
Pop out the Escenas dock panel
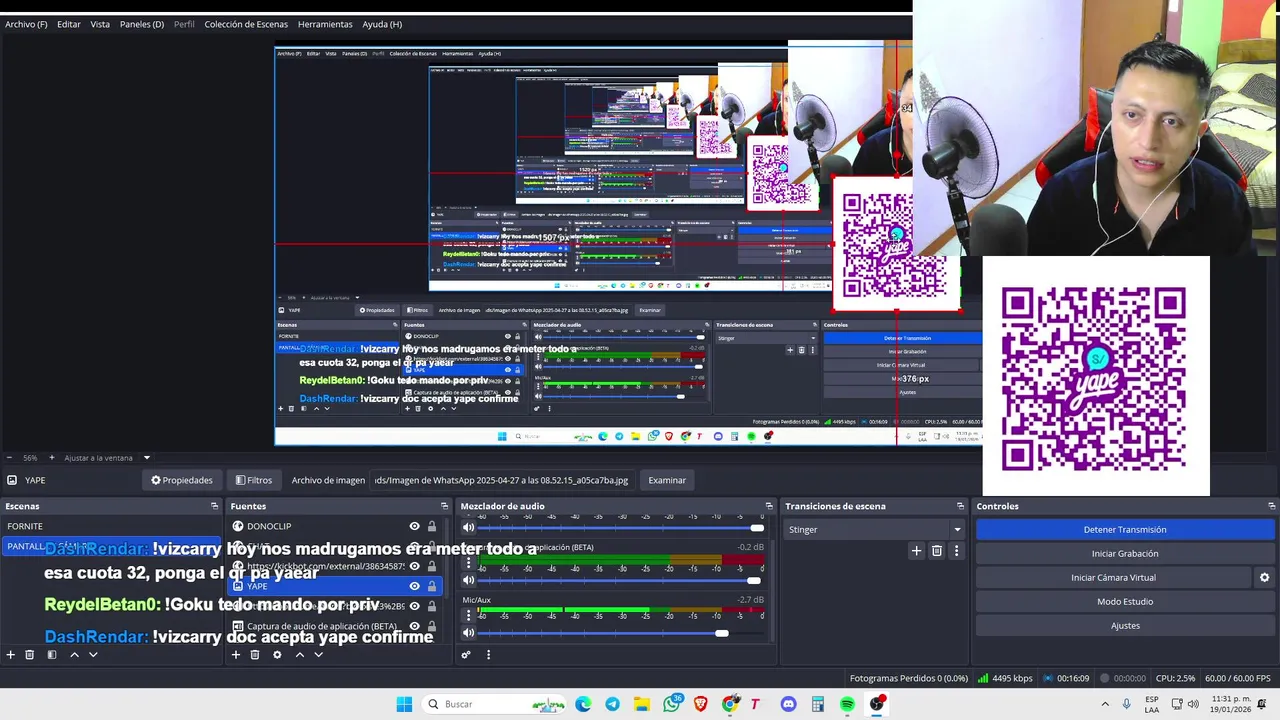click(x=214, y=506)
